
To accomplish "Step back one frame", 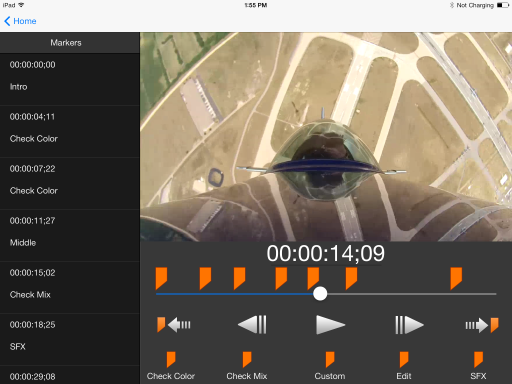I will coord(252,325).
